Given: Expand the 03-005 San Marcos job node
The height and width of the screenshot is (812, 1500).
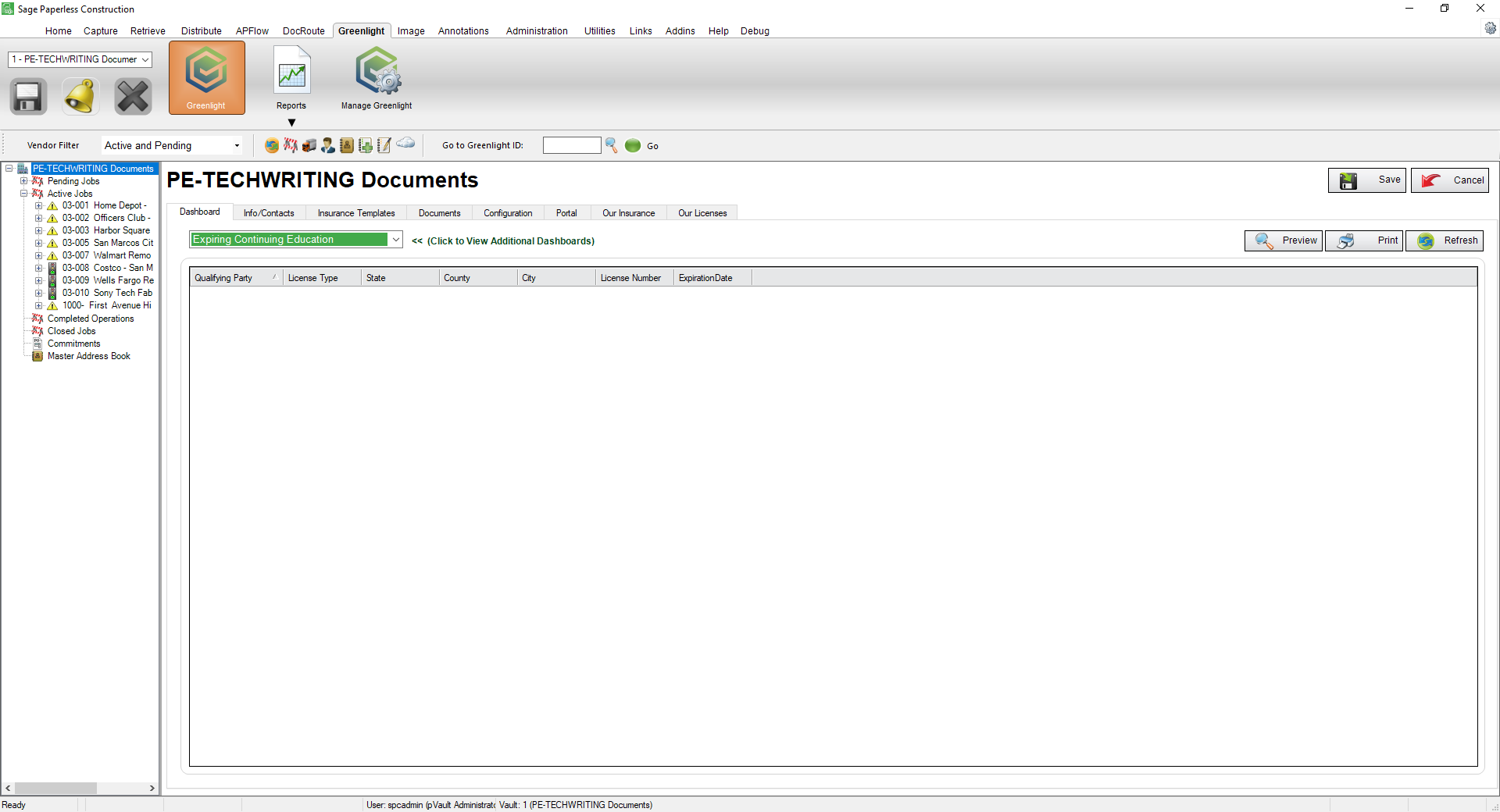Looking at the screenshot, I should pyautogui.click(x=38, y=243).
